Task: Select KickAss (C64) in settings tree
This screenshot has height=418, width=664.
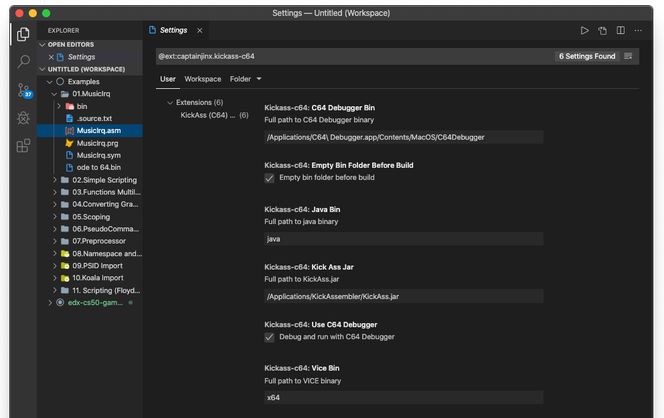Action: (x=214, y=115)
